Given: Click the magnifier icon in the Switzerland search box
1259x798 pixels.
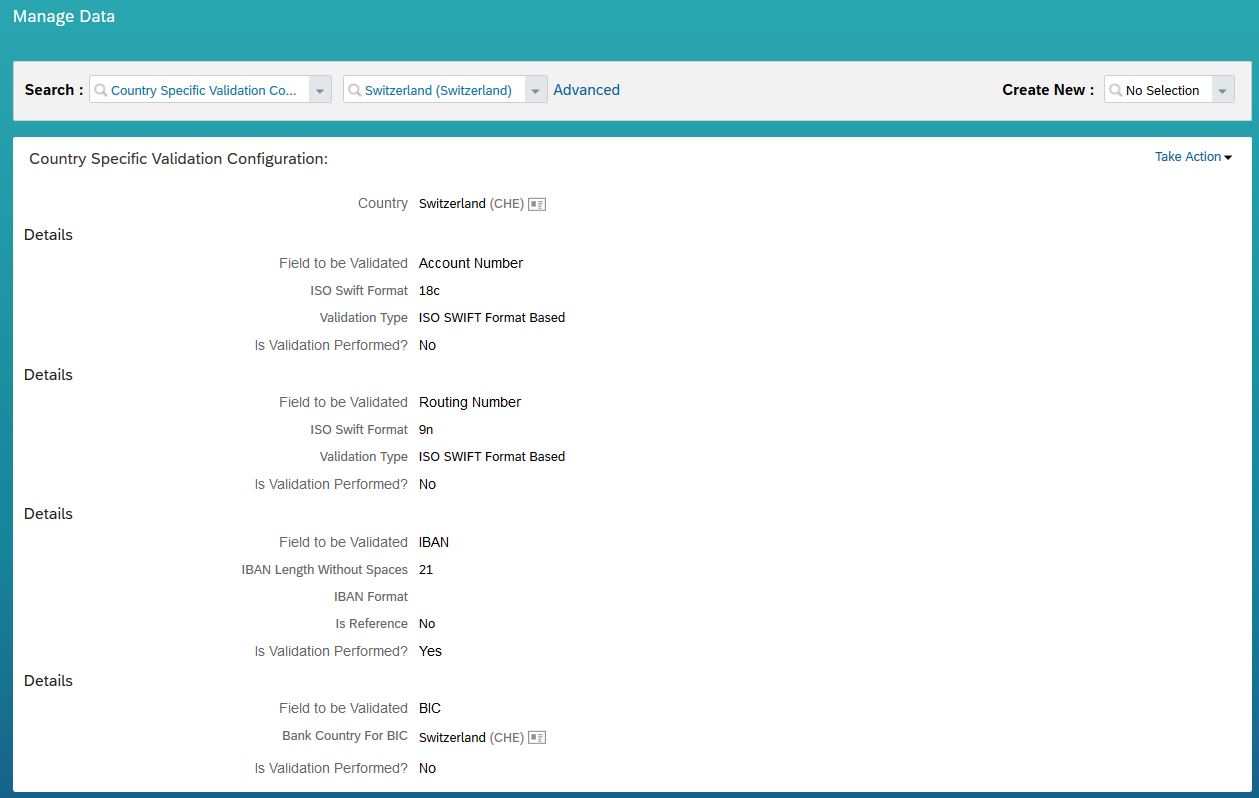Looking at the screenshot, I should (354, 90).
